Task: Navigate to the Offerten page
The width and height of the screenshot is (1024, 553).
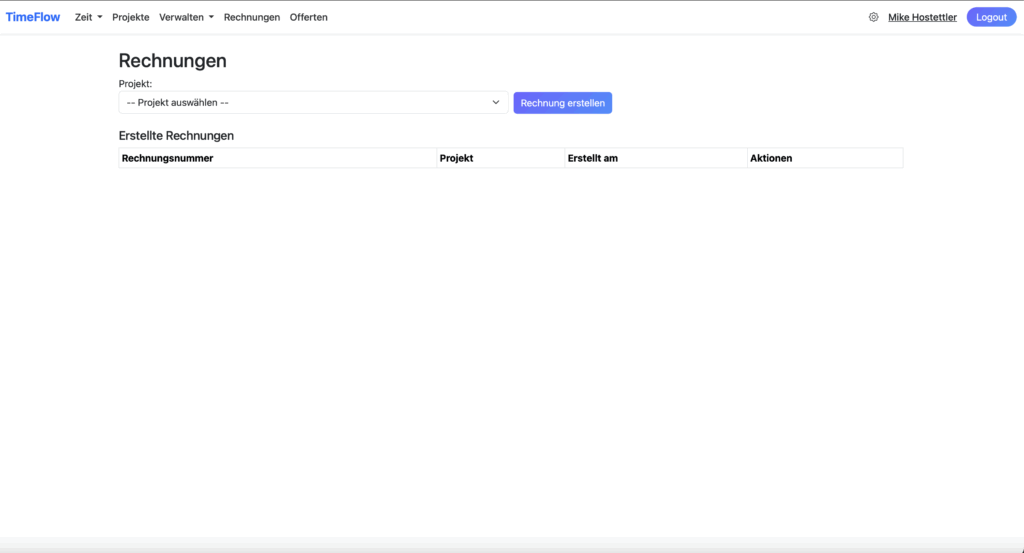Action: pyautogui.click(x=308, y=17)
